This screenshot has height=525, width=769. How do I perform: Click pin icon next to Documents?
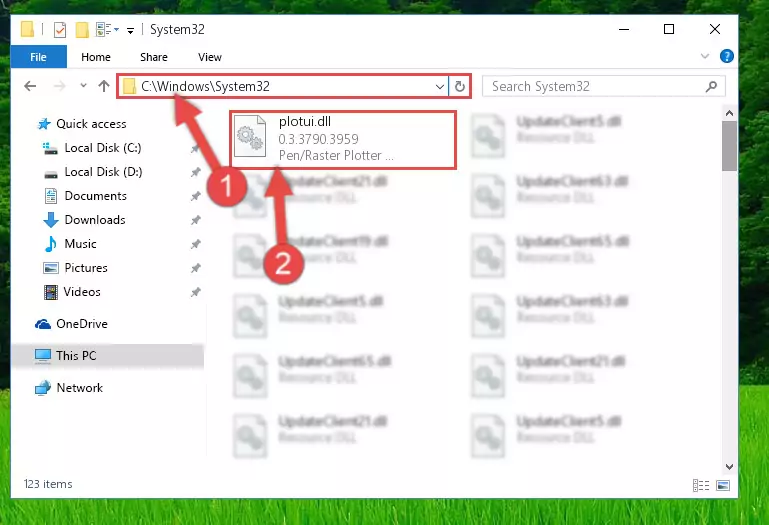[195, 196]
